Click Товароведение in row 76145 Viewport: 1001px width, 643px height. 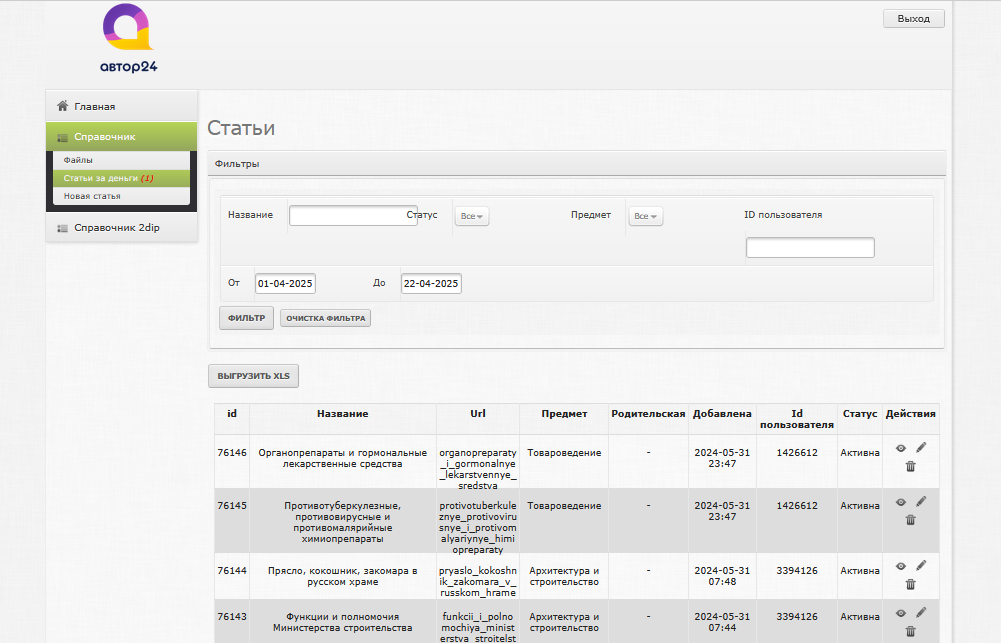click(x=564, y=506)
